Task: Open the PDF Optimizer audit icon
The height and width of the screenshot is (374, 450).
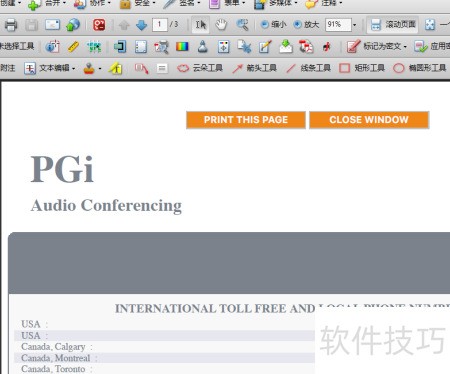Action: [x=161, y=47]
